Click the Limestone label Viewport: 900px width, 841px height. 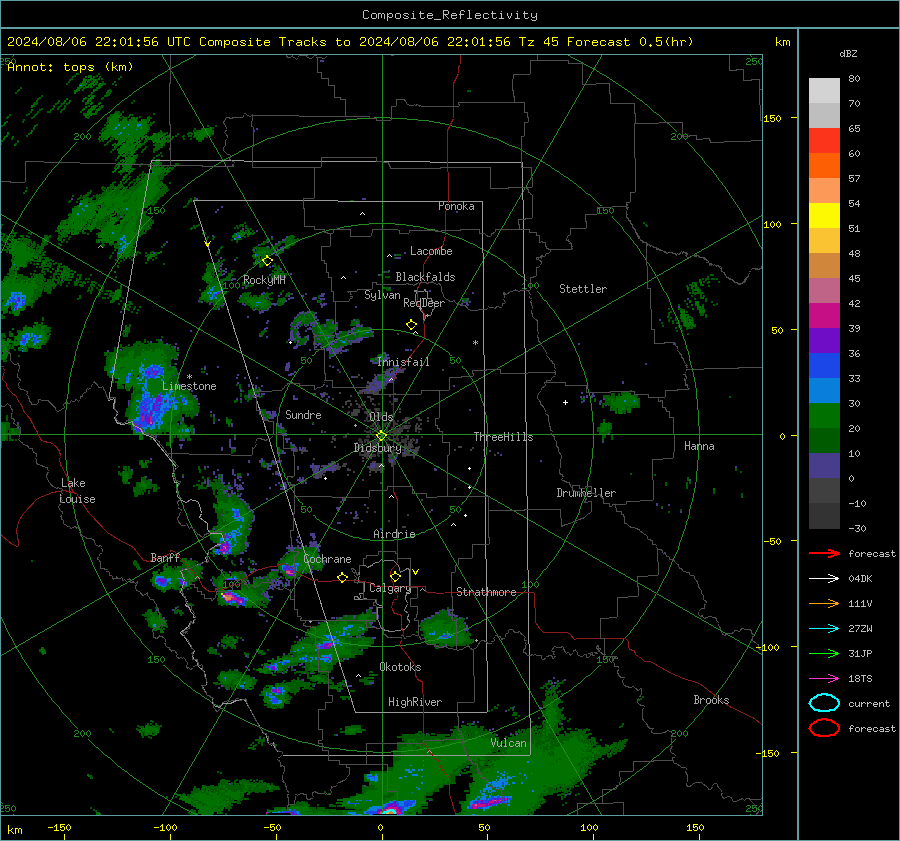[189, 386]
